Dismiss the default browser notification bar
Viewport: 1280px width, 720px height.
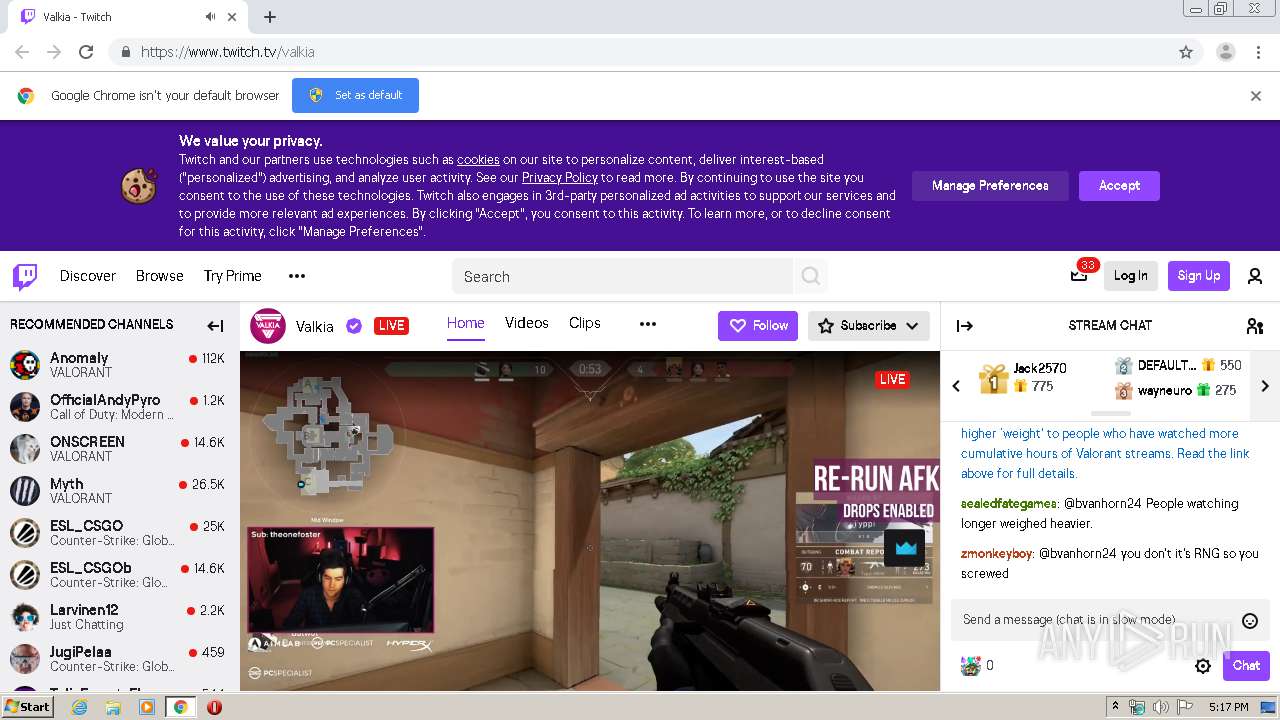(1255, 96)
